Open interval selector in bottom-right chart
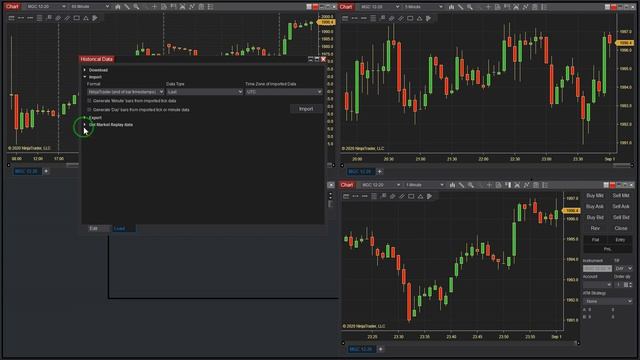The image size is (640, 360). (x=424, y=185)
